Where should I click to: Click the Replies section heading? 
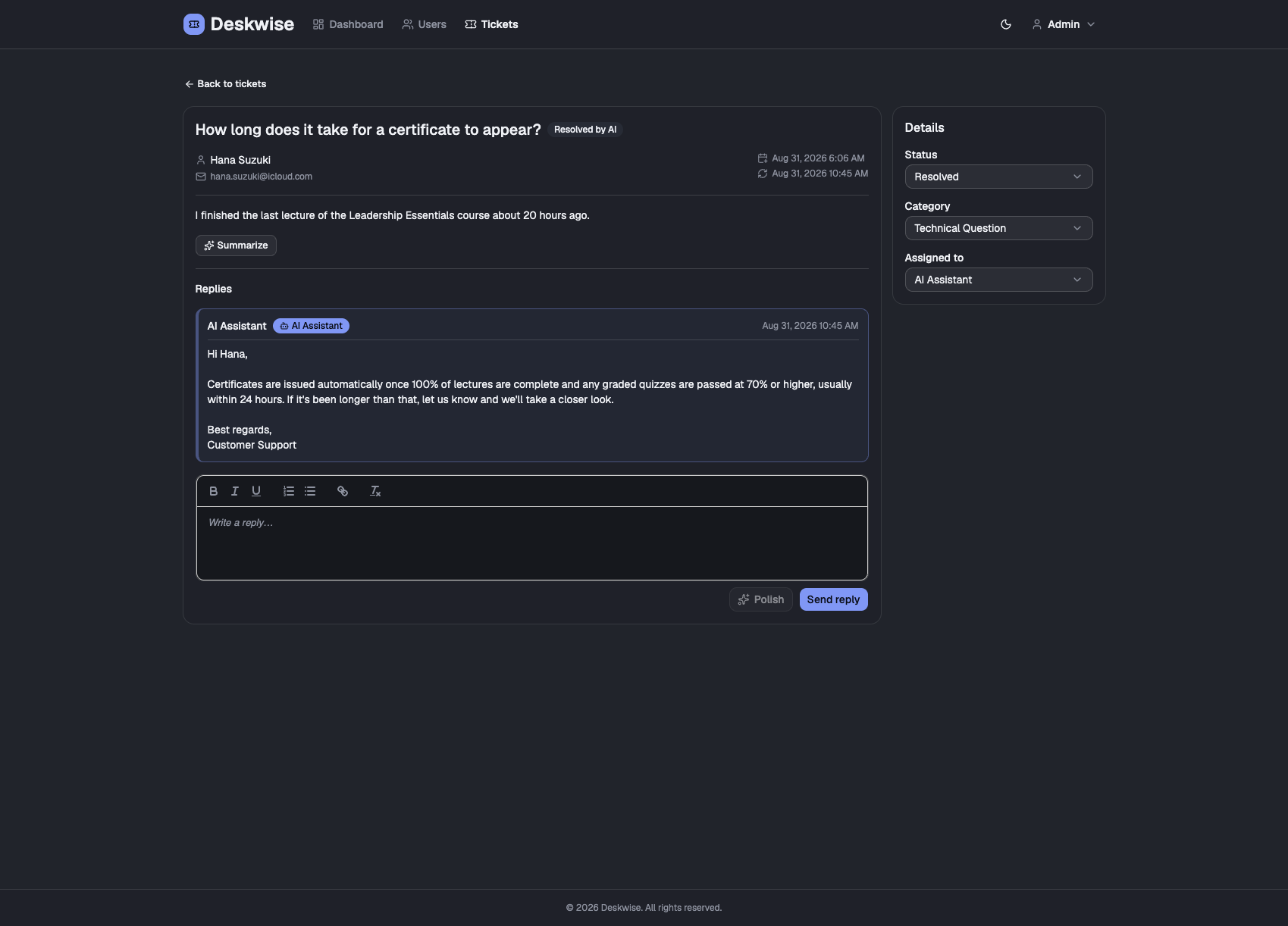click(214, 289)
